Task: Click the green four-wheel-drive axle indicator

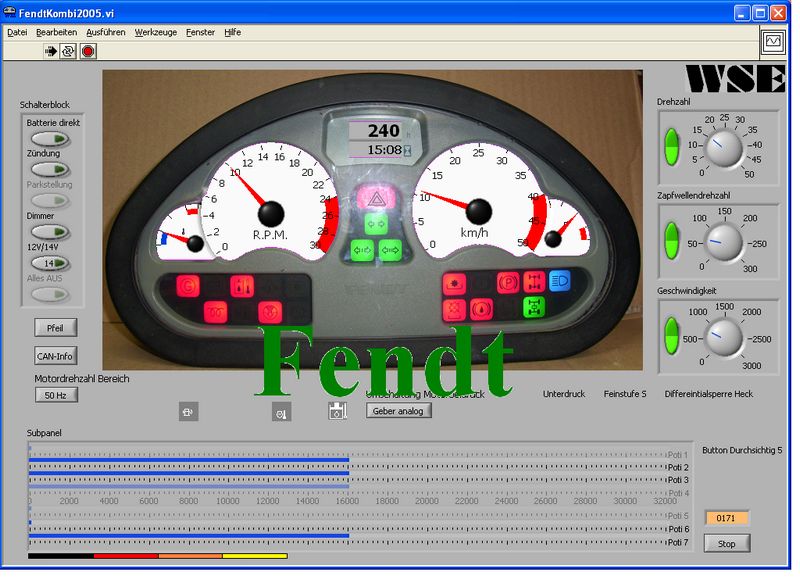Action: coord(534,307)
